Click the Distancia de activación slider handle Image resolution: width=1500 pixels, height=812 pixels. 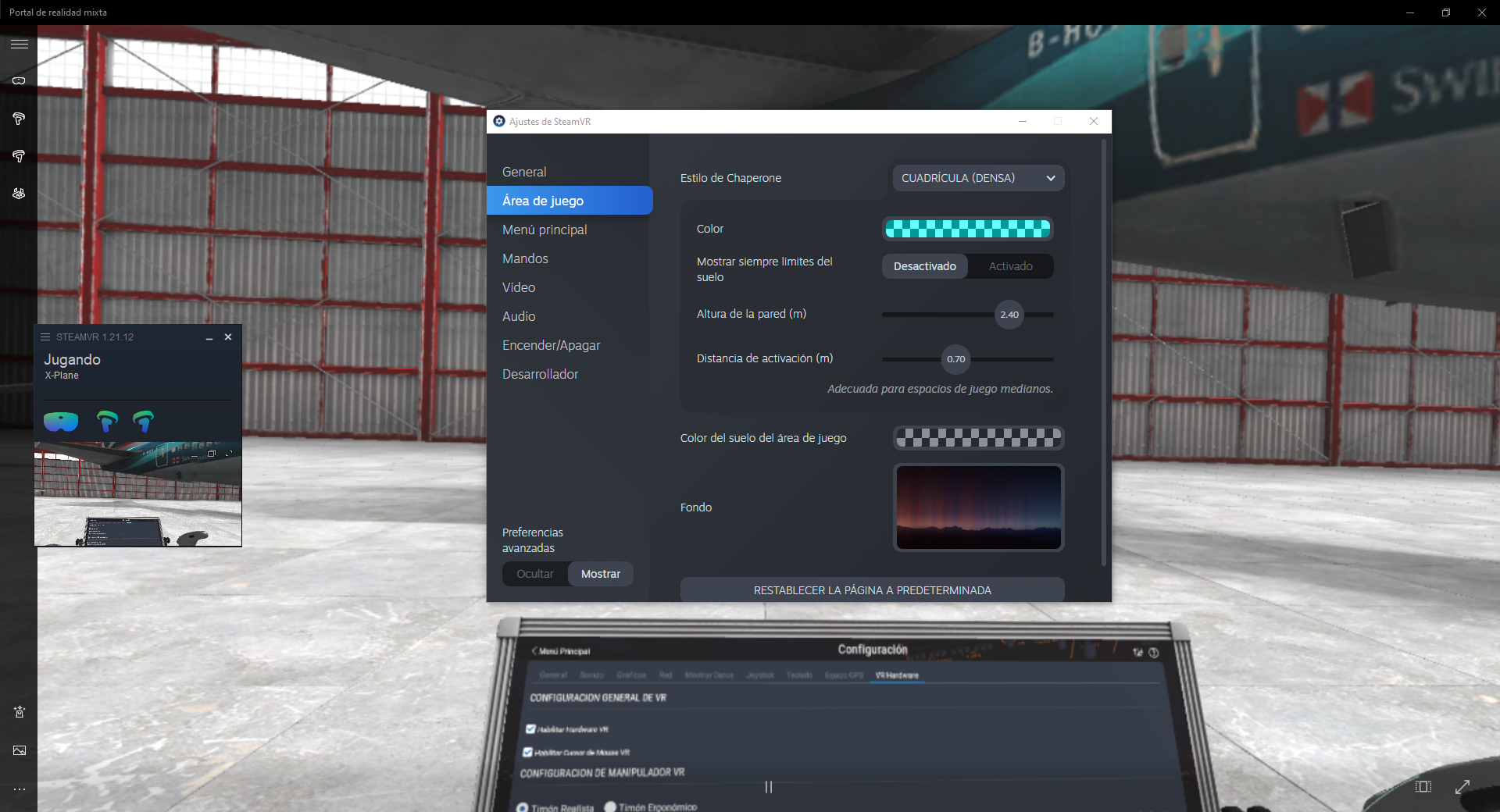(955, 359)
